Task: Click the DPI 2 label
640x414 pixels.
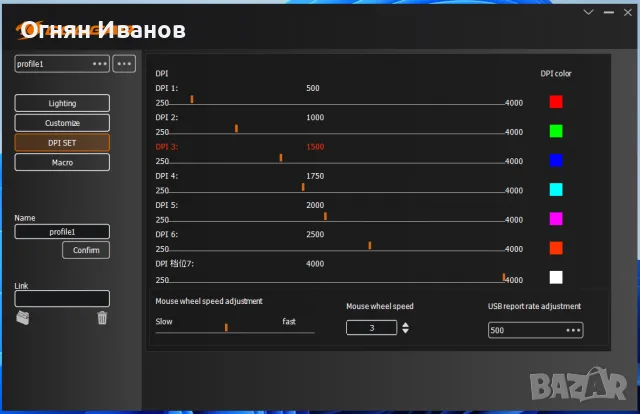Action: point(167,118)
